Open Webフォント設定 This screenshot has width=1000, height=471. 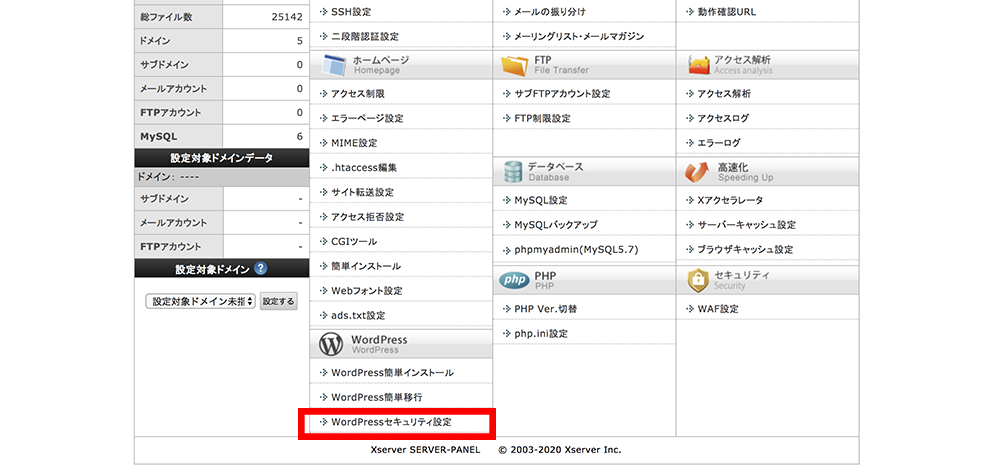(x=367, y=291)
